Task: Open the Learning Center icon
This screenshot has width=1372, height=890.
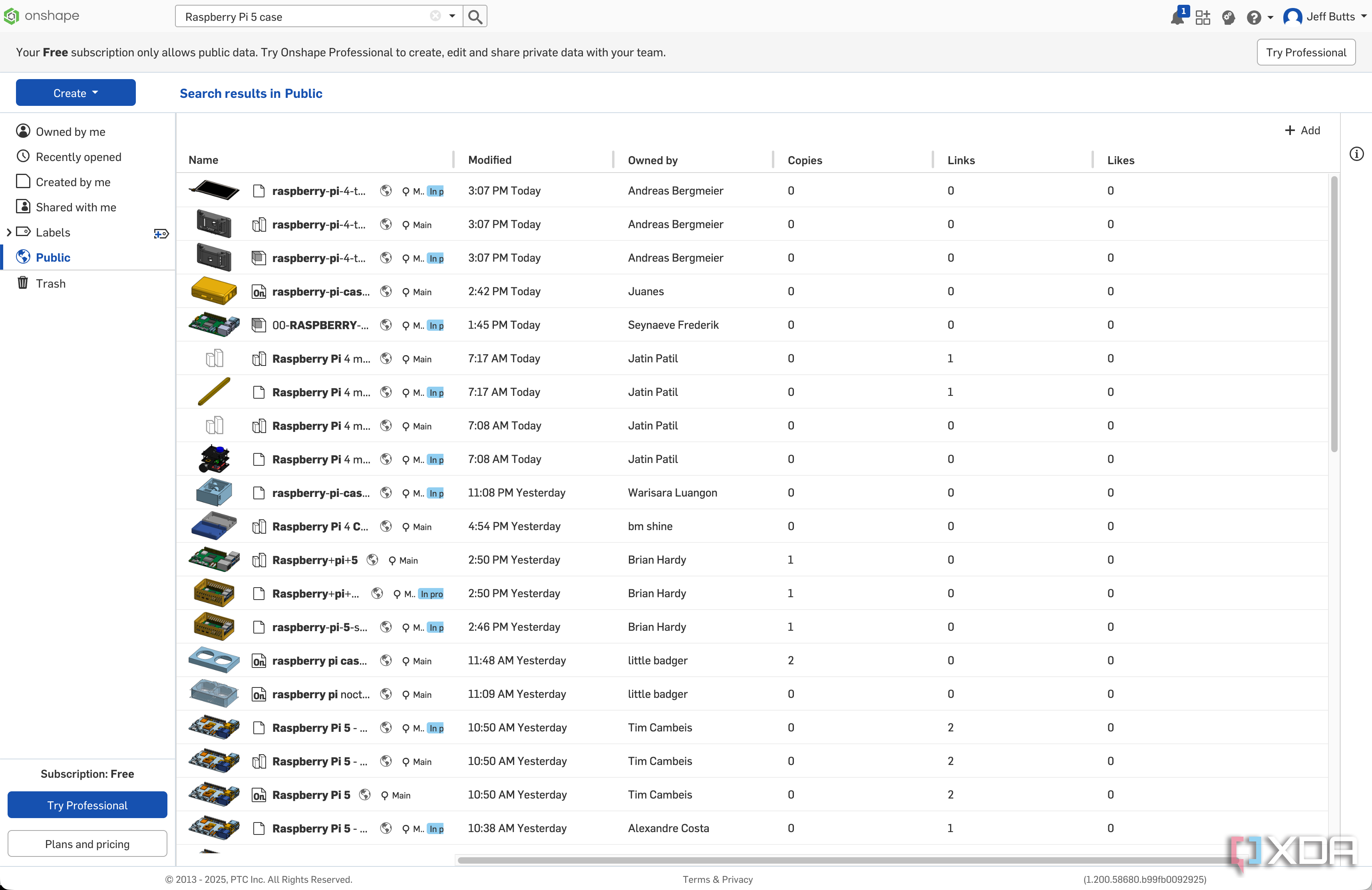Action: tap(1229, 17)
